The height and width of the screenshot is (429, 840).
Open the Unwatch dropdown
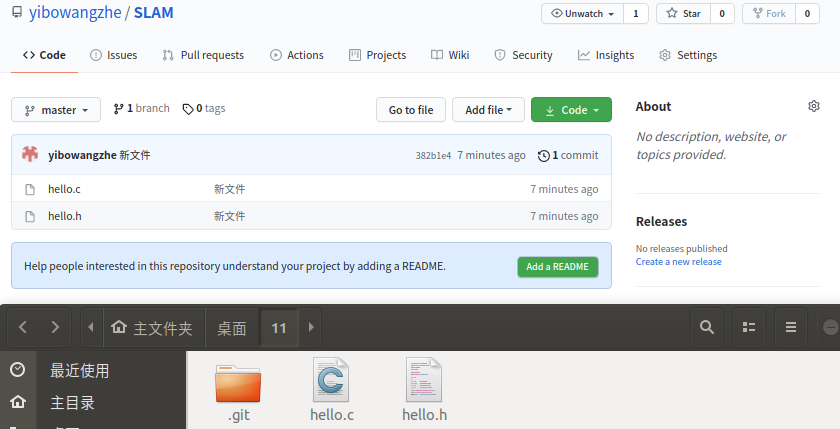click(582, 13)
